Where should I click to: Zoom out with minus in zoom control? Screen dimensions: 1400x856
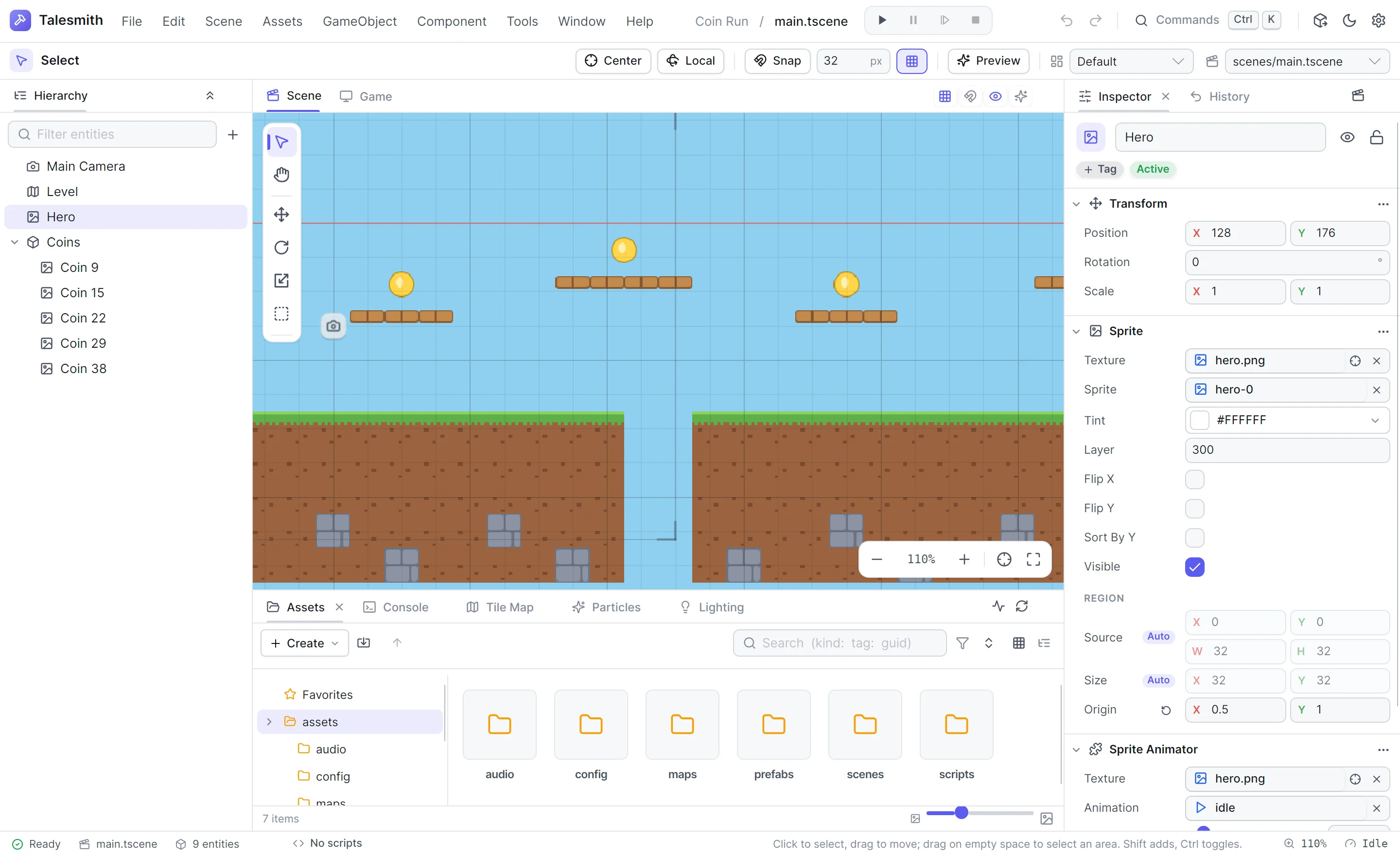pos(877,559)
